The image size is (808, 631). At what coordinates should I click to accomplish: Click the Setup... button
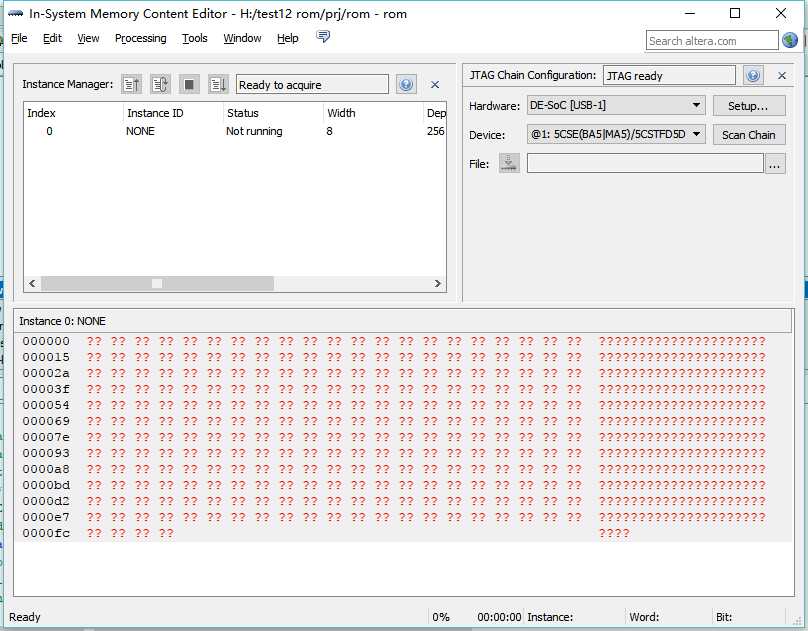(x=749, y=106)
